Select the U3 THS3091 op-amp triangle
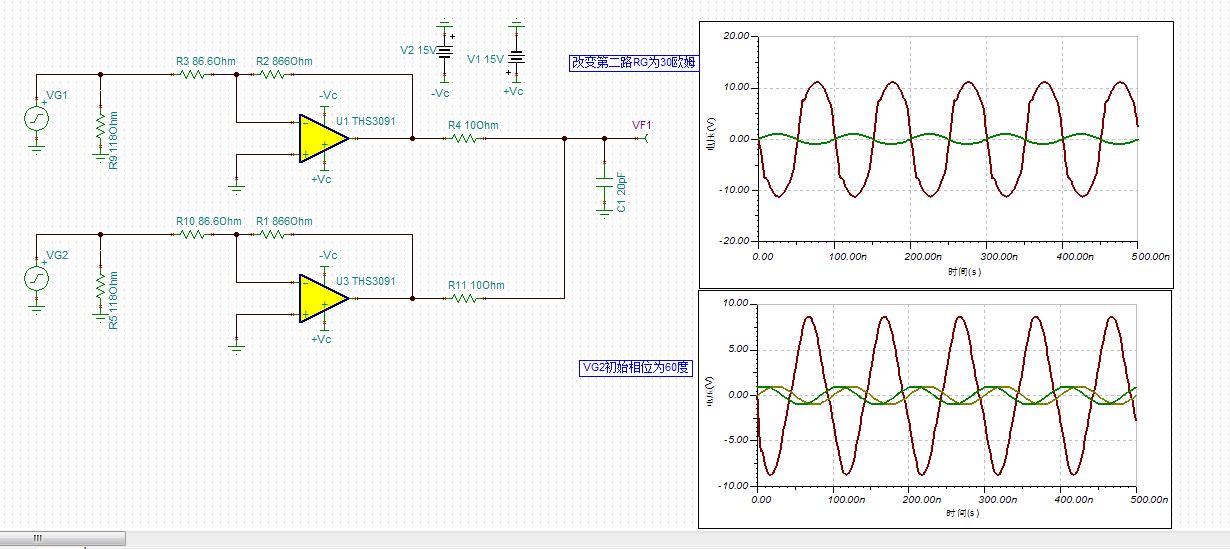Image resolution: width=1230 pixels, height=549 pixels. 324,298
